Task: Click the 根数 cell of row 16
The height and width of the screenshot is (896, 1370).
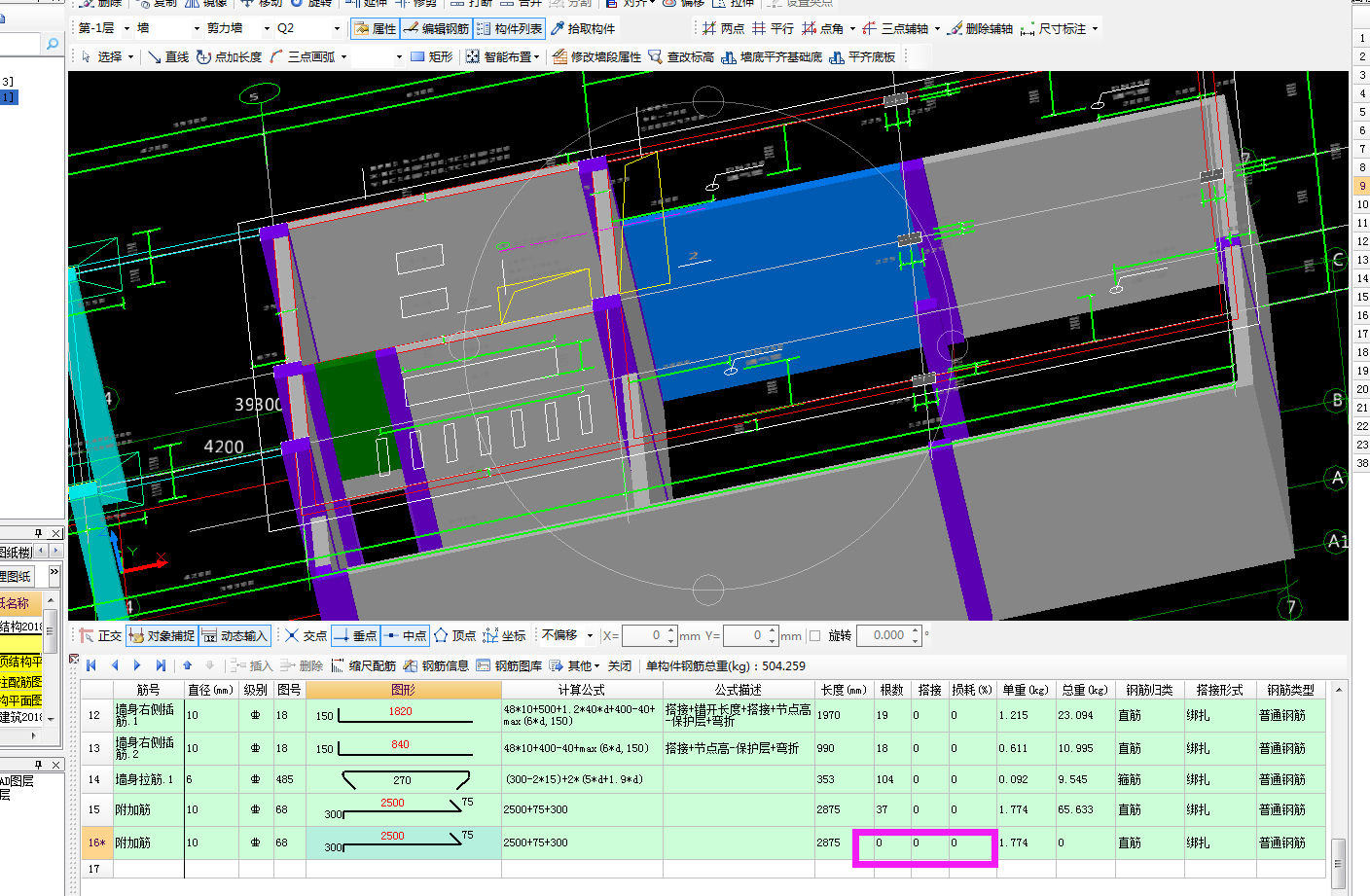Action: click(892, 842)
